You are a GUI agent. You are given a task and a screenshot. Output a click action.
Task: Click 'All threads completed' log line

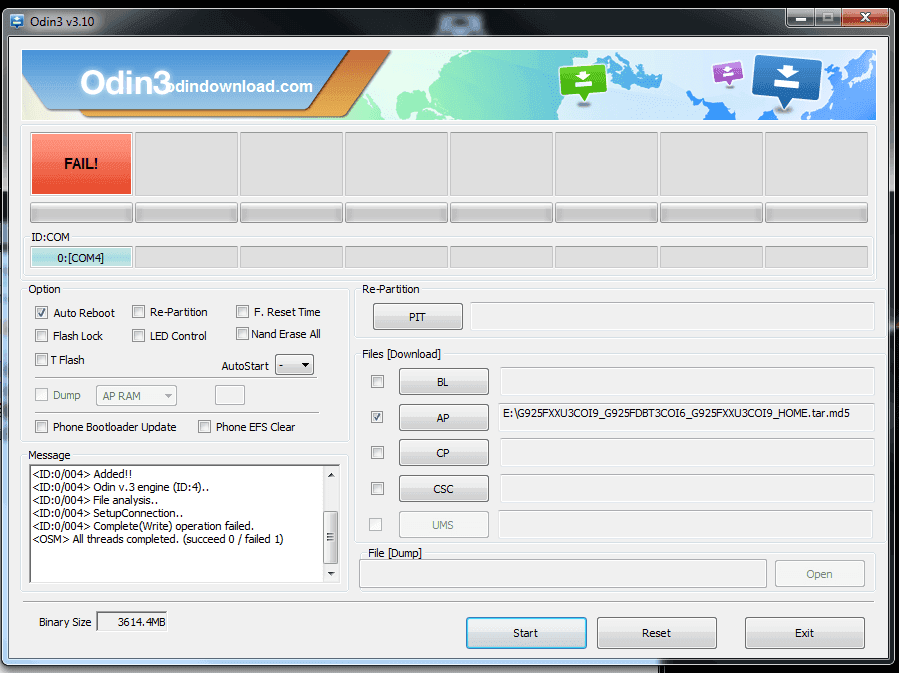coord(158,539)
